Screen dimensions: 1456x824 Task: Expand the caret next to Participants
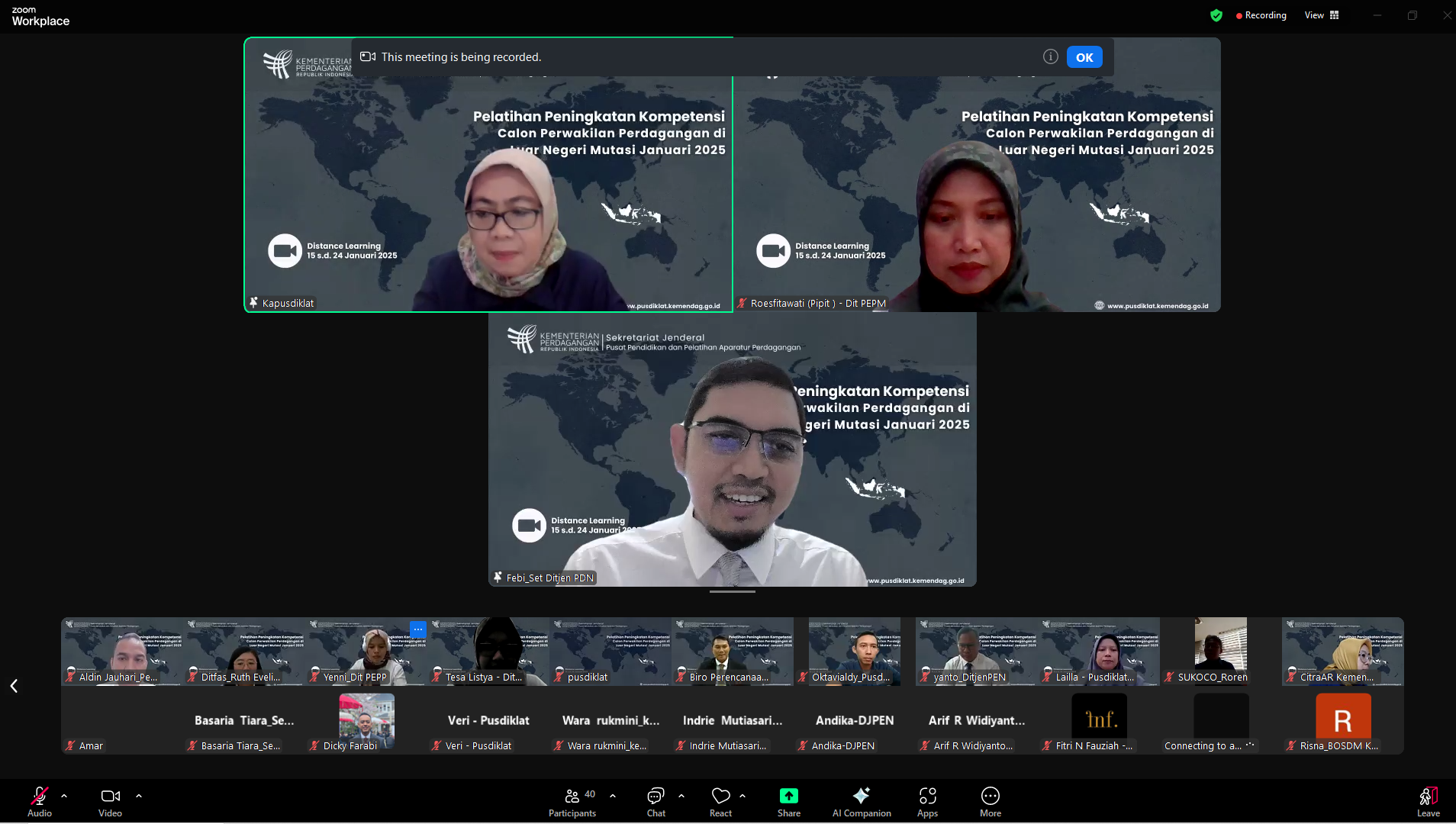pos(613,796)
